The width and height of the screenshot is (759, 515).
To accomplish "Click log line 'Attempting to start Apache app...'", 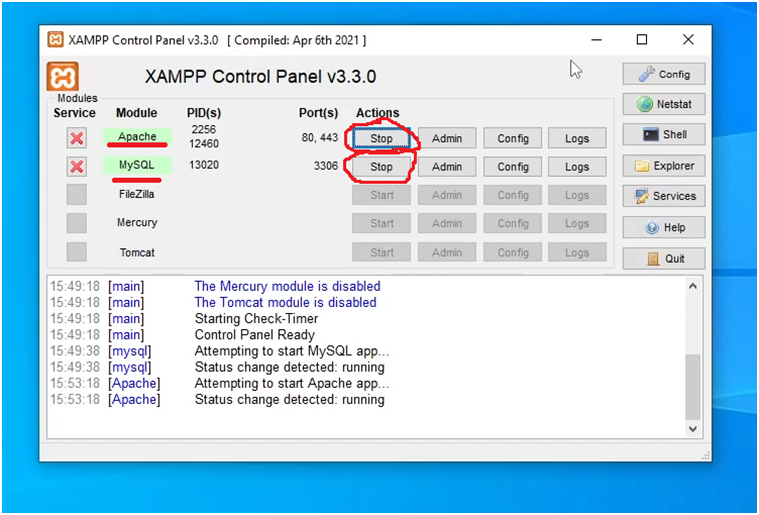I will pyautogui.click(x=292, y=383).
